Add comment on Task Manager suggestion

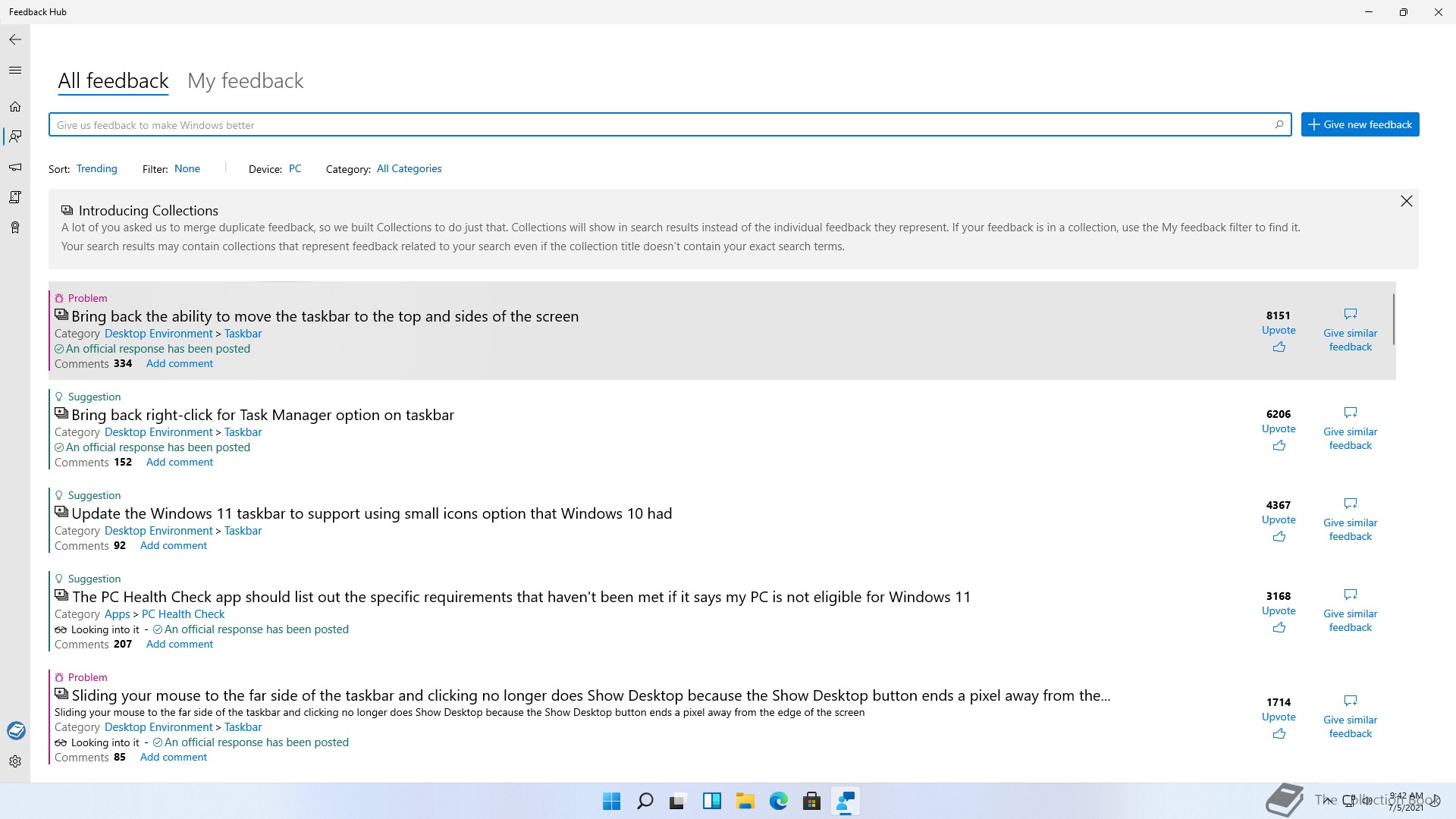pos(180,463)
